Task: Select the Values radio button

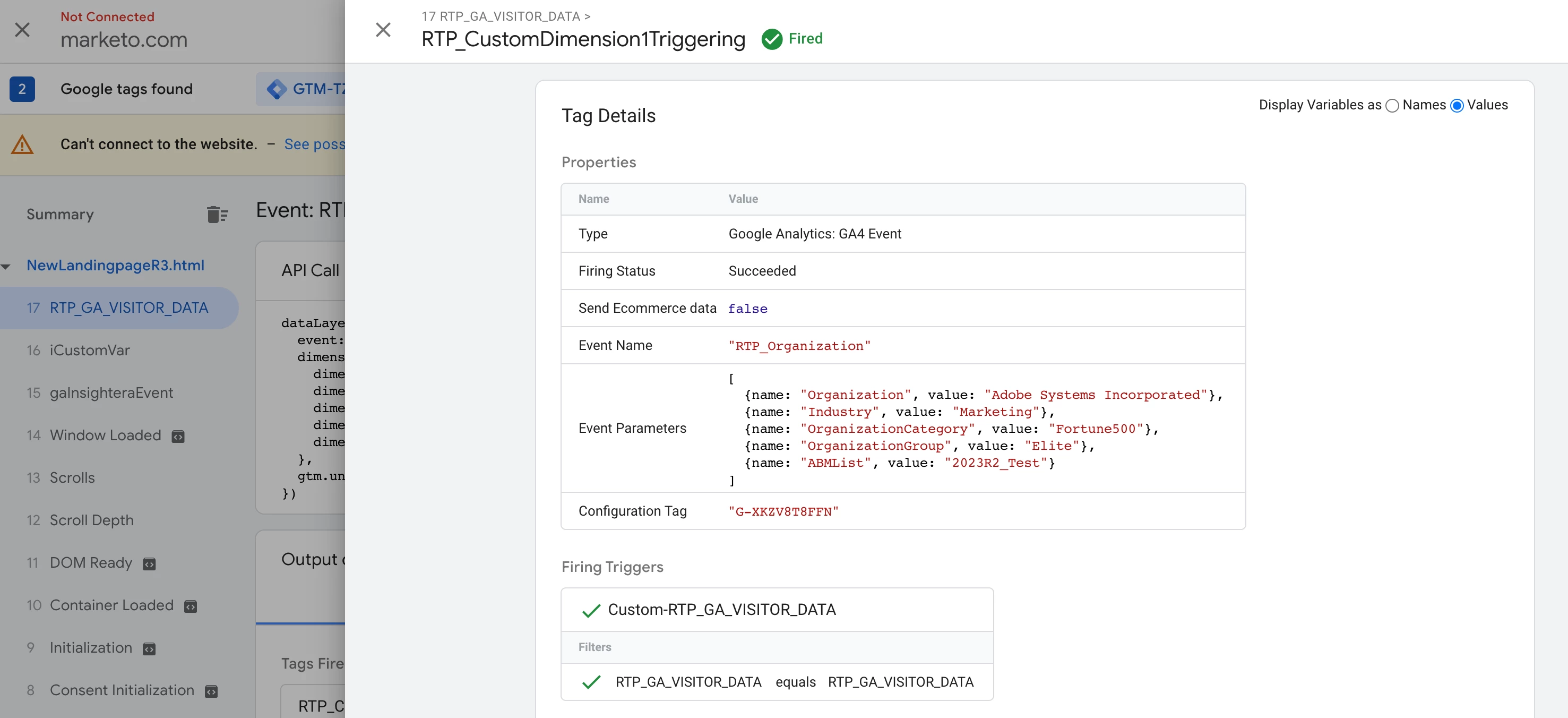Action: click(x=1457, y=105)
